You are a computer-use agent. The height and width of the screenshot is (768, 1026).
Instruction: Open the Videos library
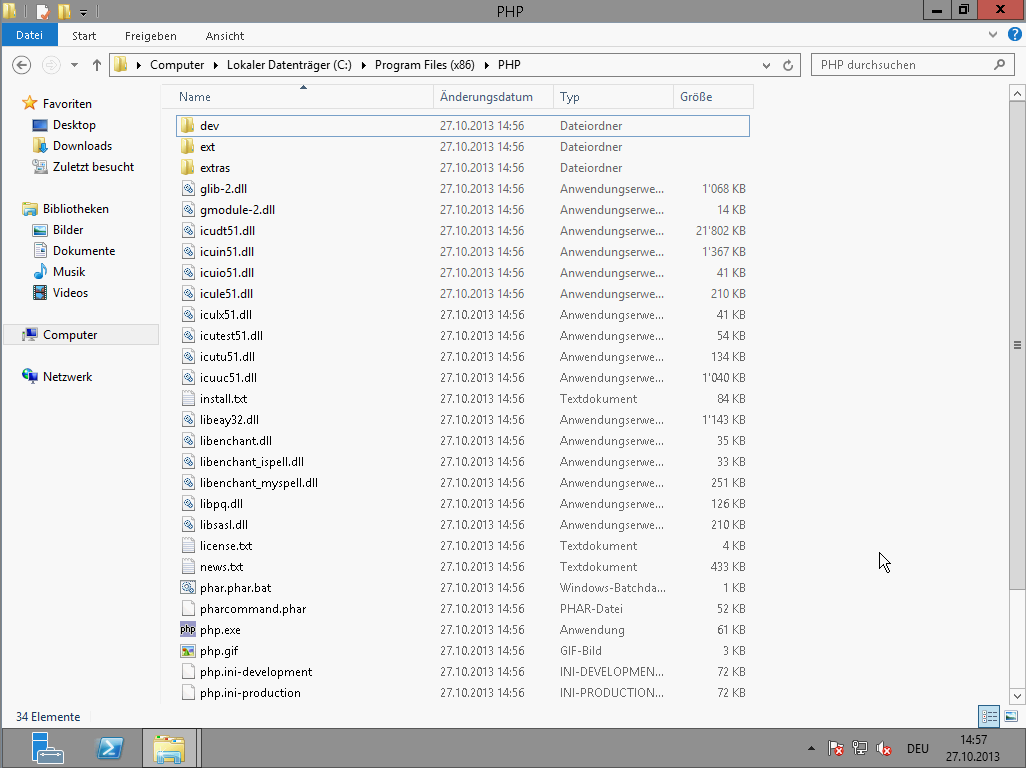click(70, 292)
